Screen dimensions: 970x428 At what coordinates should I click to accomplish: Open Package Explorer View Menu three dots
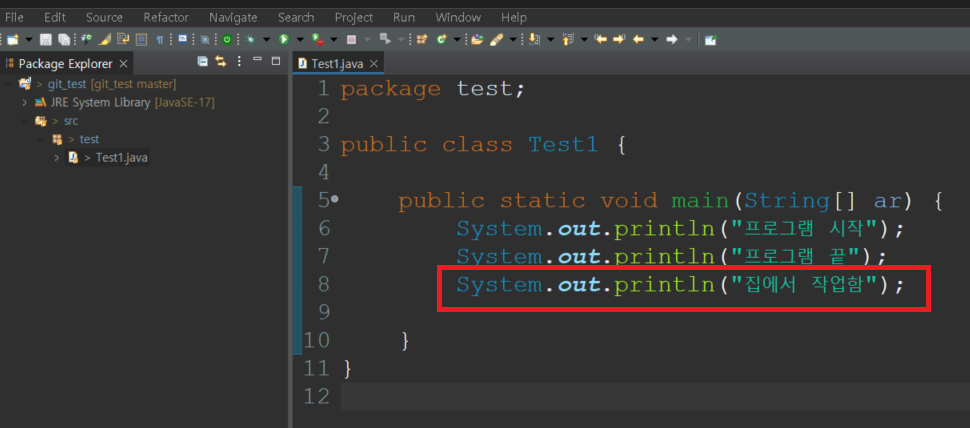(239, 61)
